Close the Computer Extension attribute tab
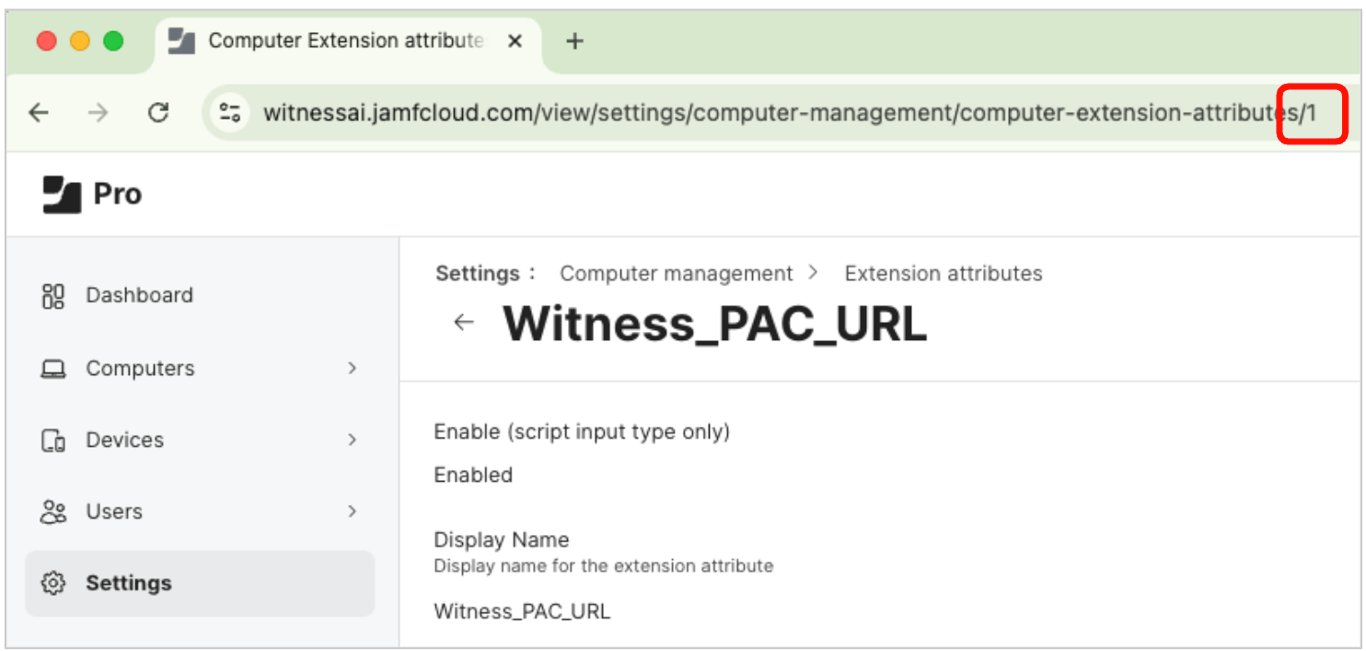The image size is (1366, 651). pyautogui.click(x=515, y=41)
